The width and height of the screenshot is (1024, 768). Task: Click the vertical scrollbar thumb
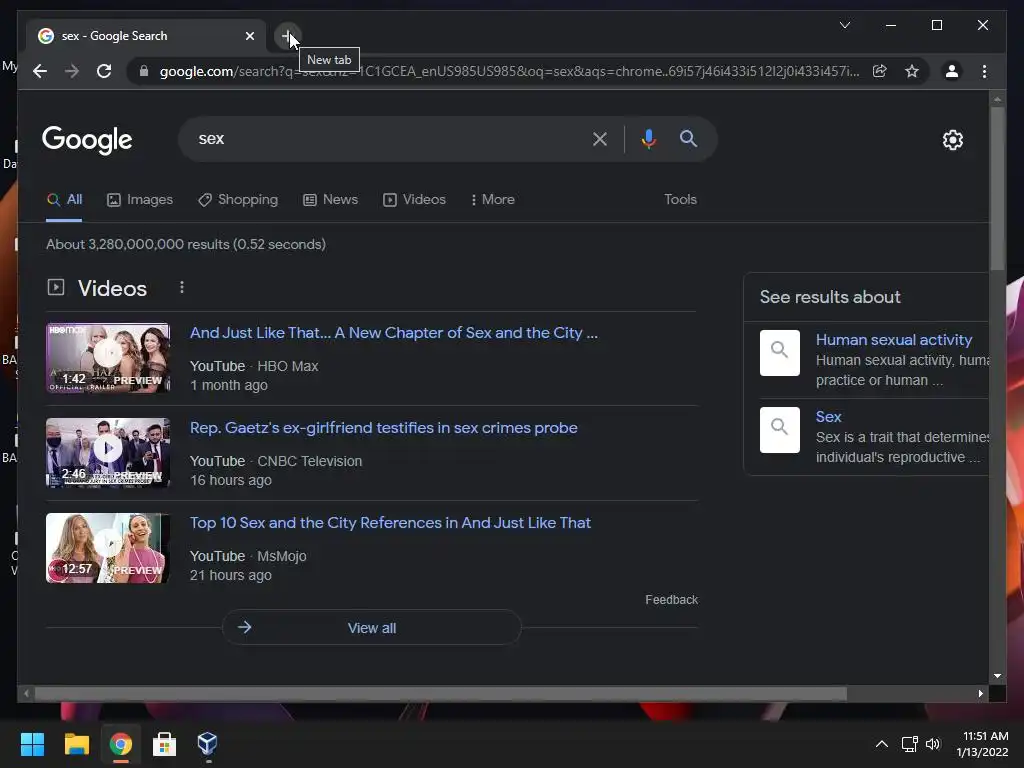(x=997, y=188)
